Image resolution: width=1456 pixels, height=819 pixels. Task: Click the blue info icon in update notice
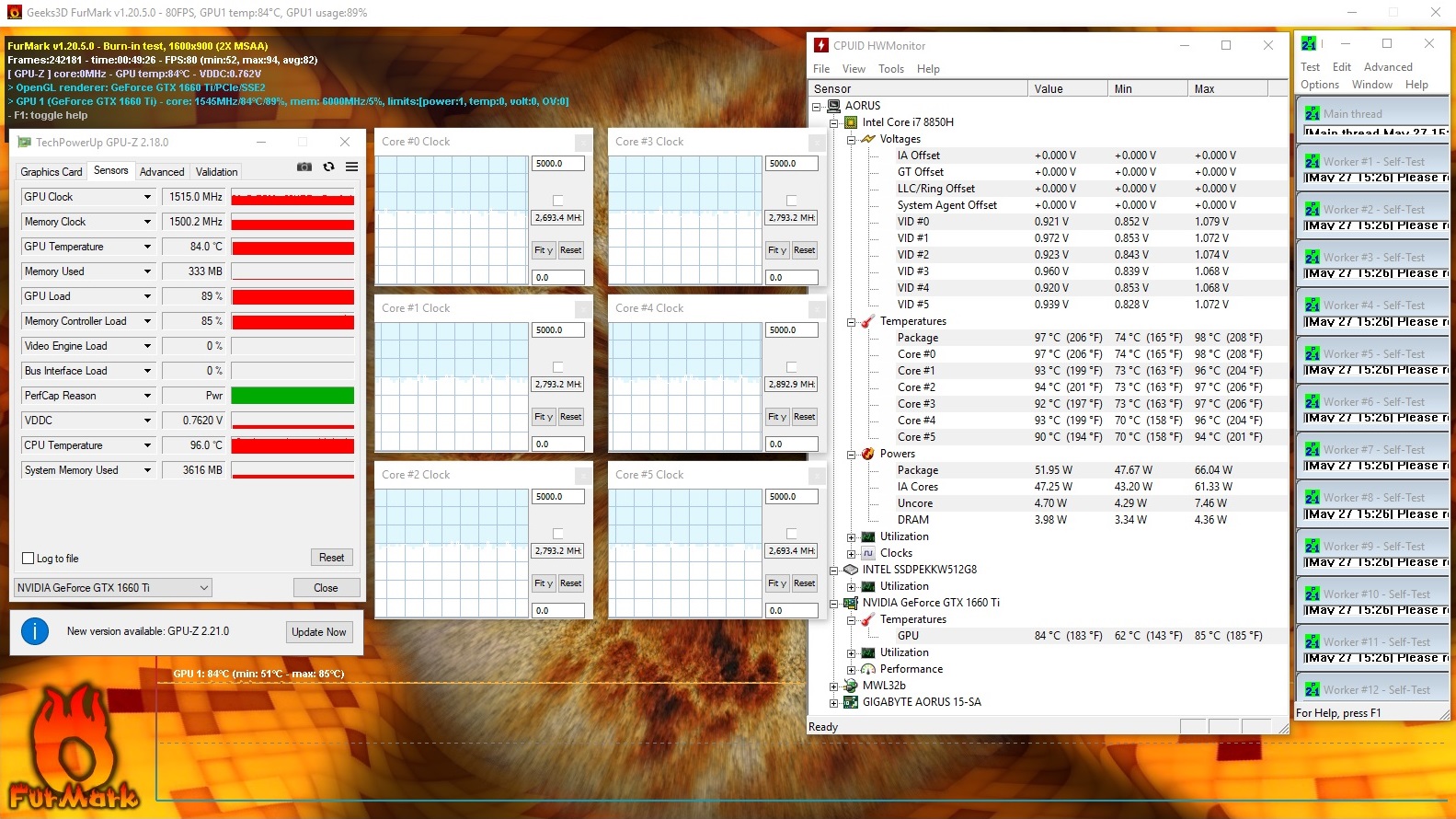pos(35,631)
